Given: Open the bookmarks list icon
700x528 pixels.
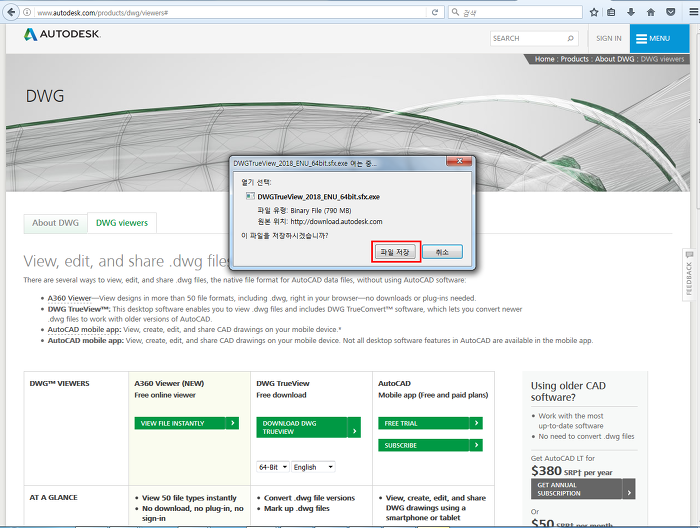Looking at the screenshot, I should (x=611, y=12).
